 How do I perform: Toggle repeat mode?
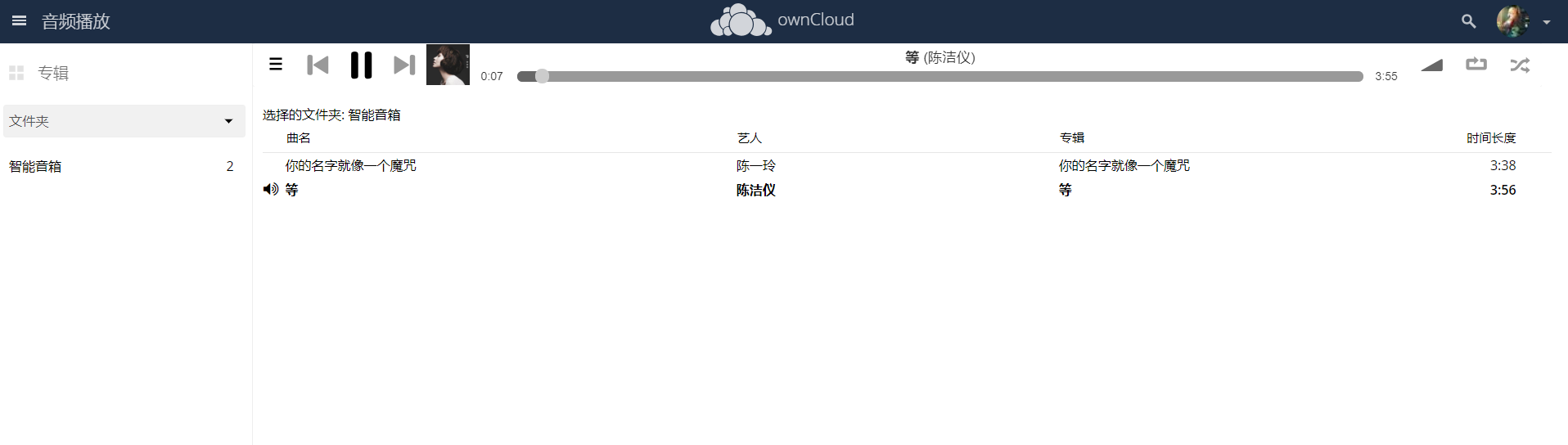[x=1476, y=64]
